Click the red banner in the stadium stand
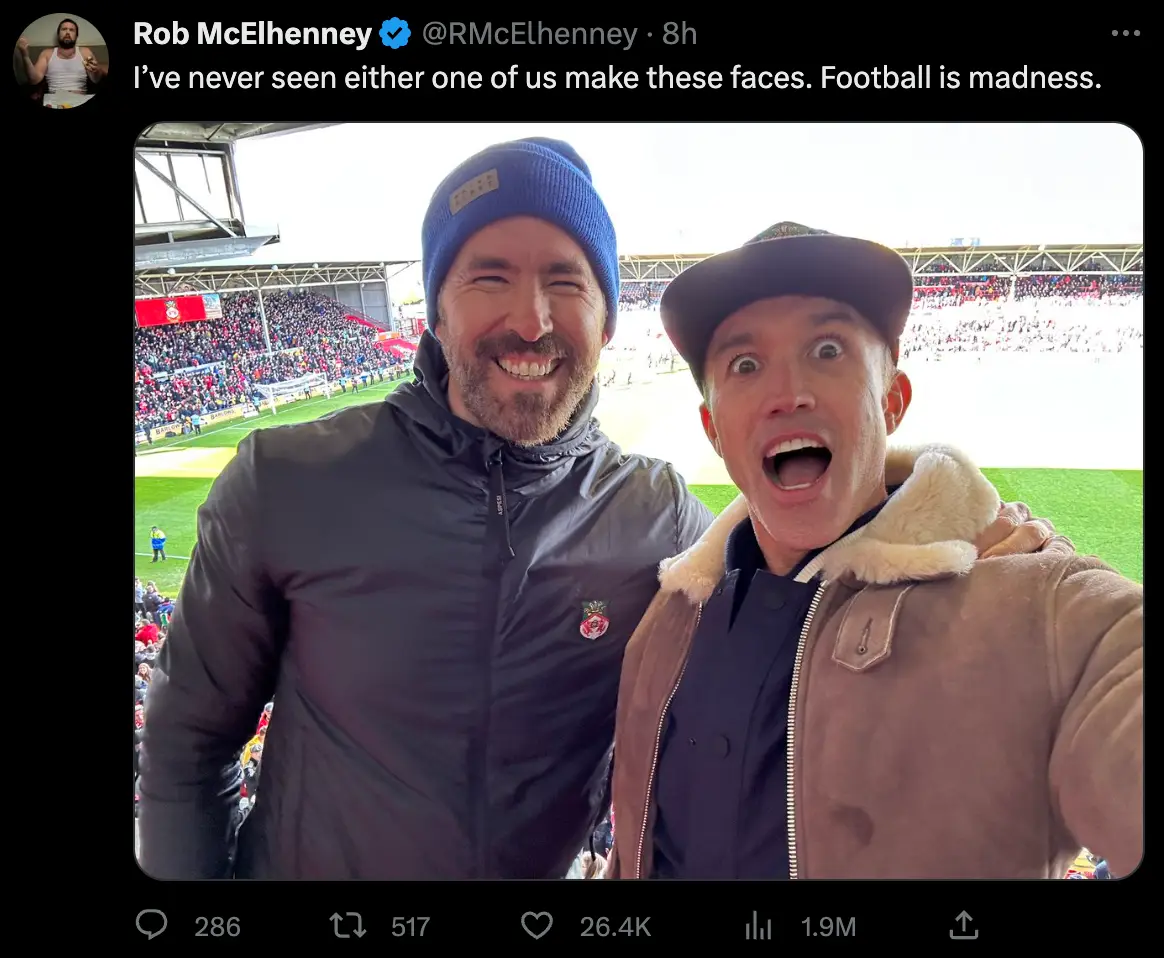 169,310
